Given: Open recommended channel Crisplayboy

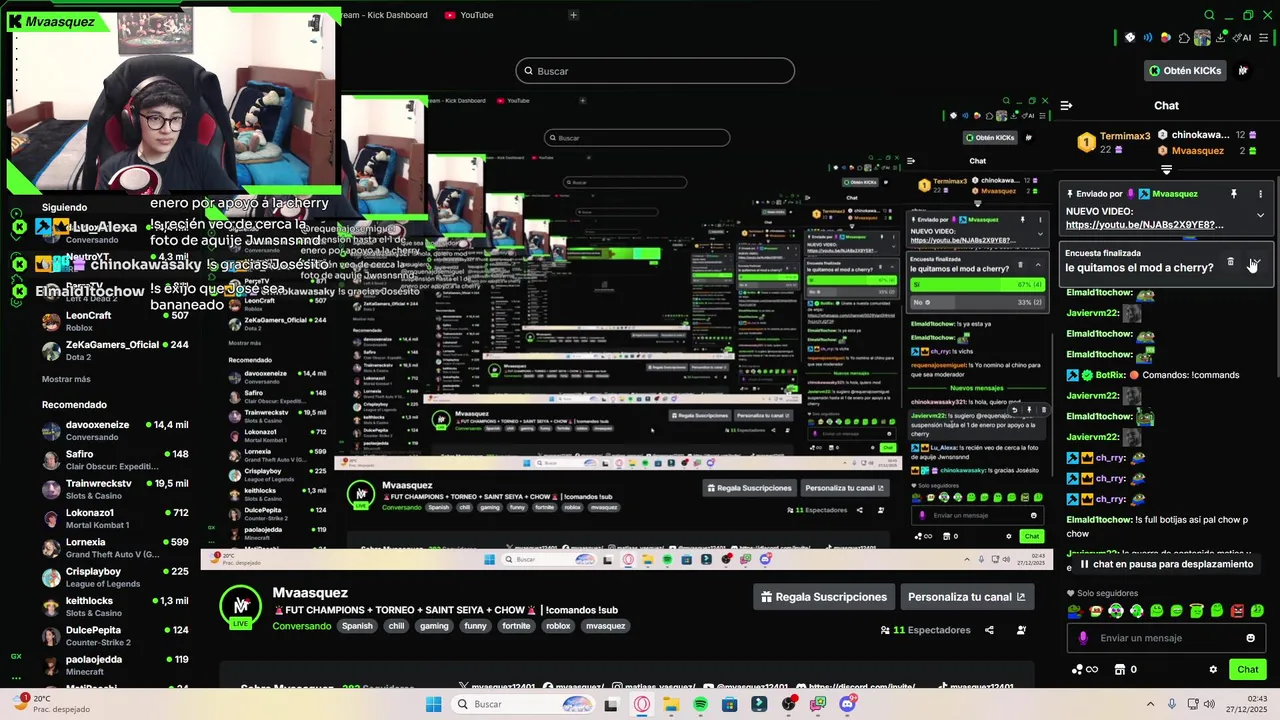Looking at the screenshot, I should [115, 577].
